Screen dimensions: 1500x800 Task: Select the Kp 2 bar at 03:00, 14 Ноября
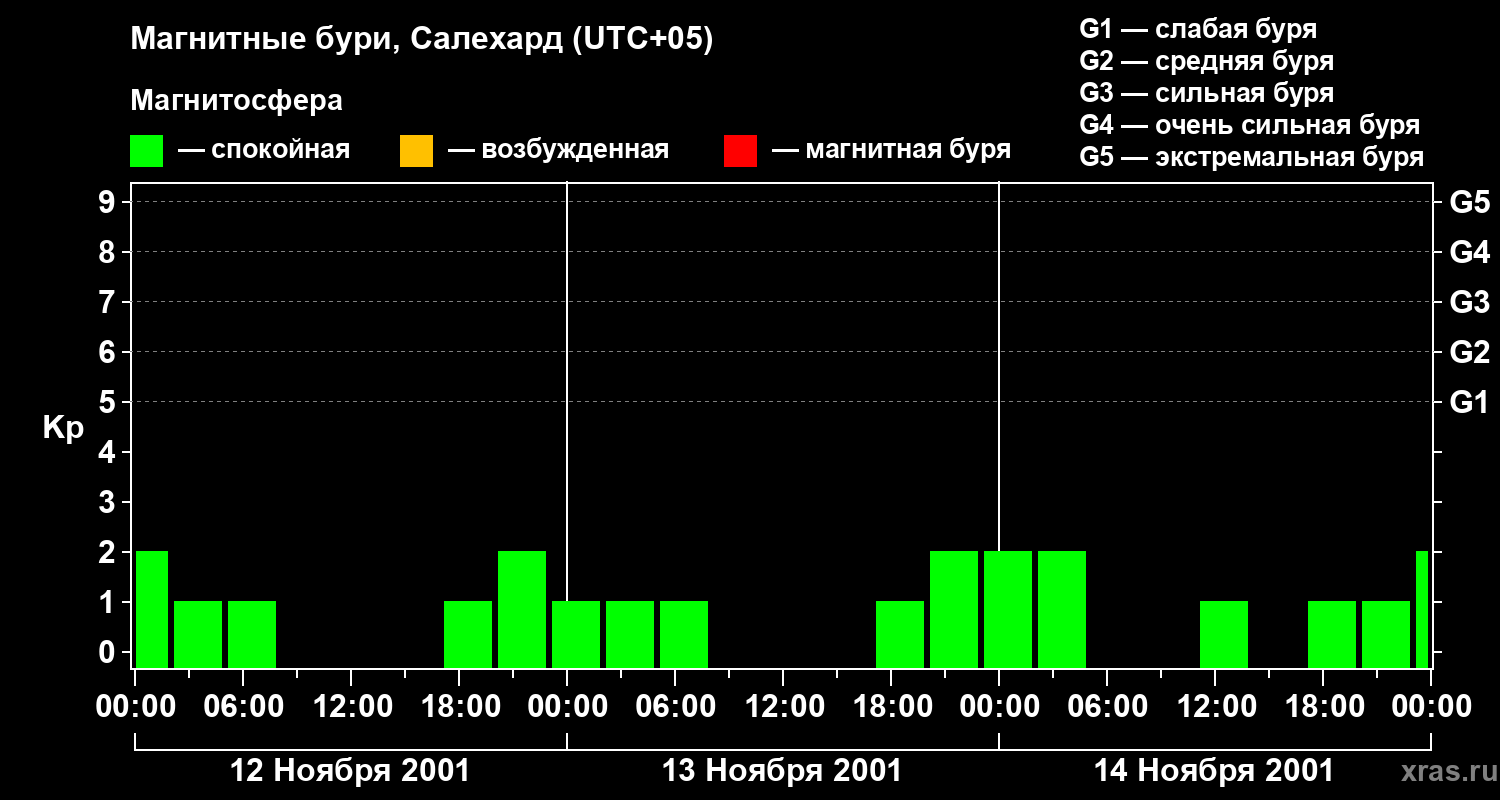1062,609
